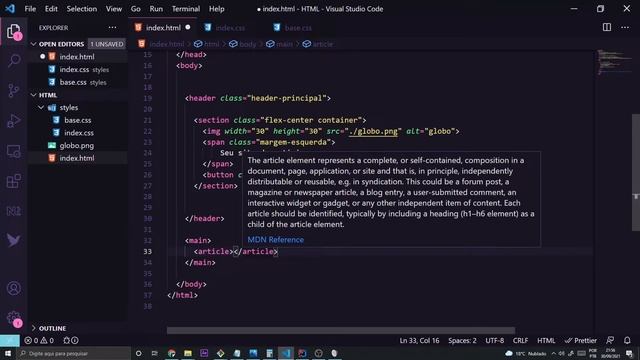Screen dimensions: 640x360
Task: Open index.css under styles folder
Action: [78, 133]
